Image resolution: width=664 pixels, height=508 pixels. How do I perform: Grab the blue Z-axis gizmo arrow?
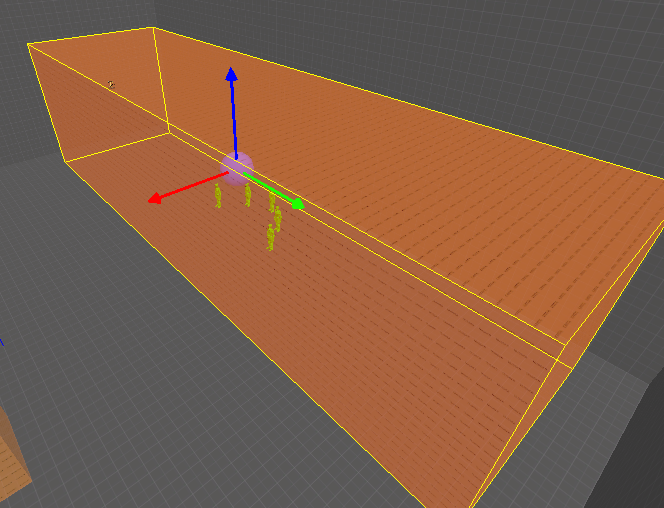pyautogui.click(x=232, y=112)
